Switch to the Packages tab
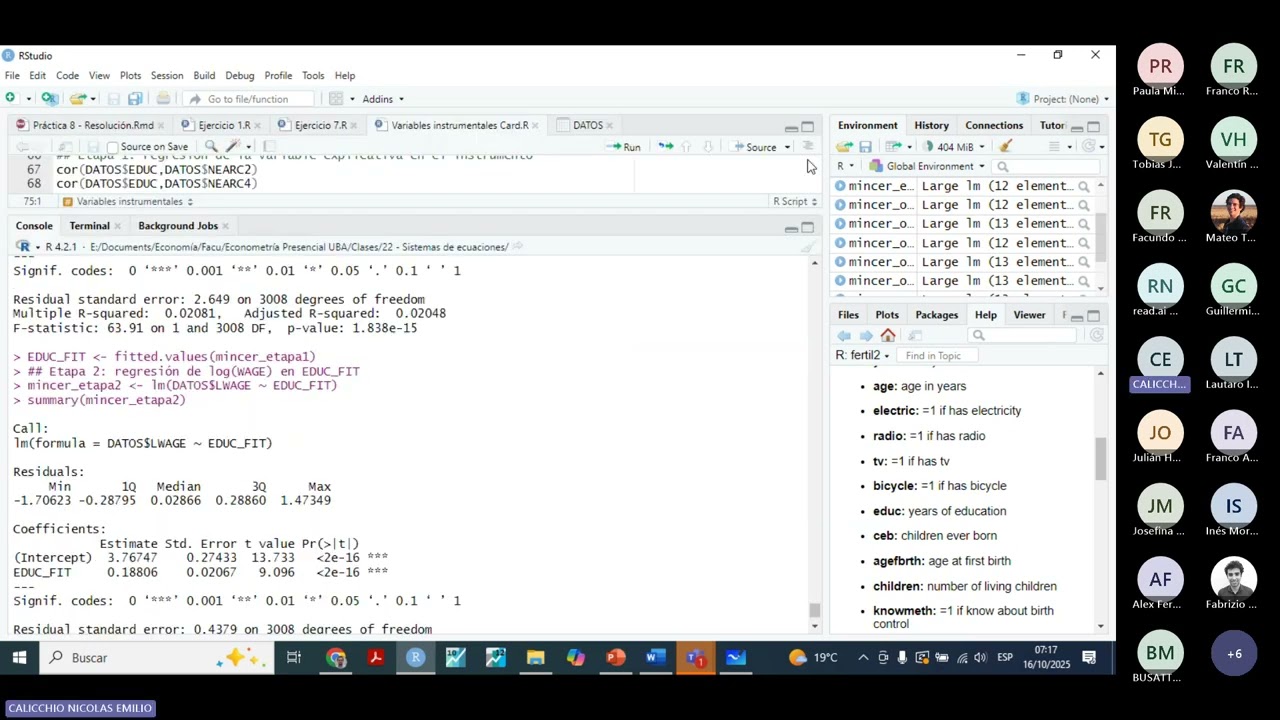Image resolution: width=1280 pixels, height=720 pixels. coord(937,315)
